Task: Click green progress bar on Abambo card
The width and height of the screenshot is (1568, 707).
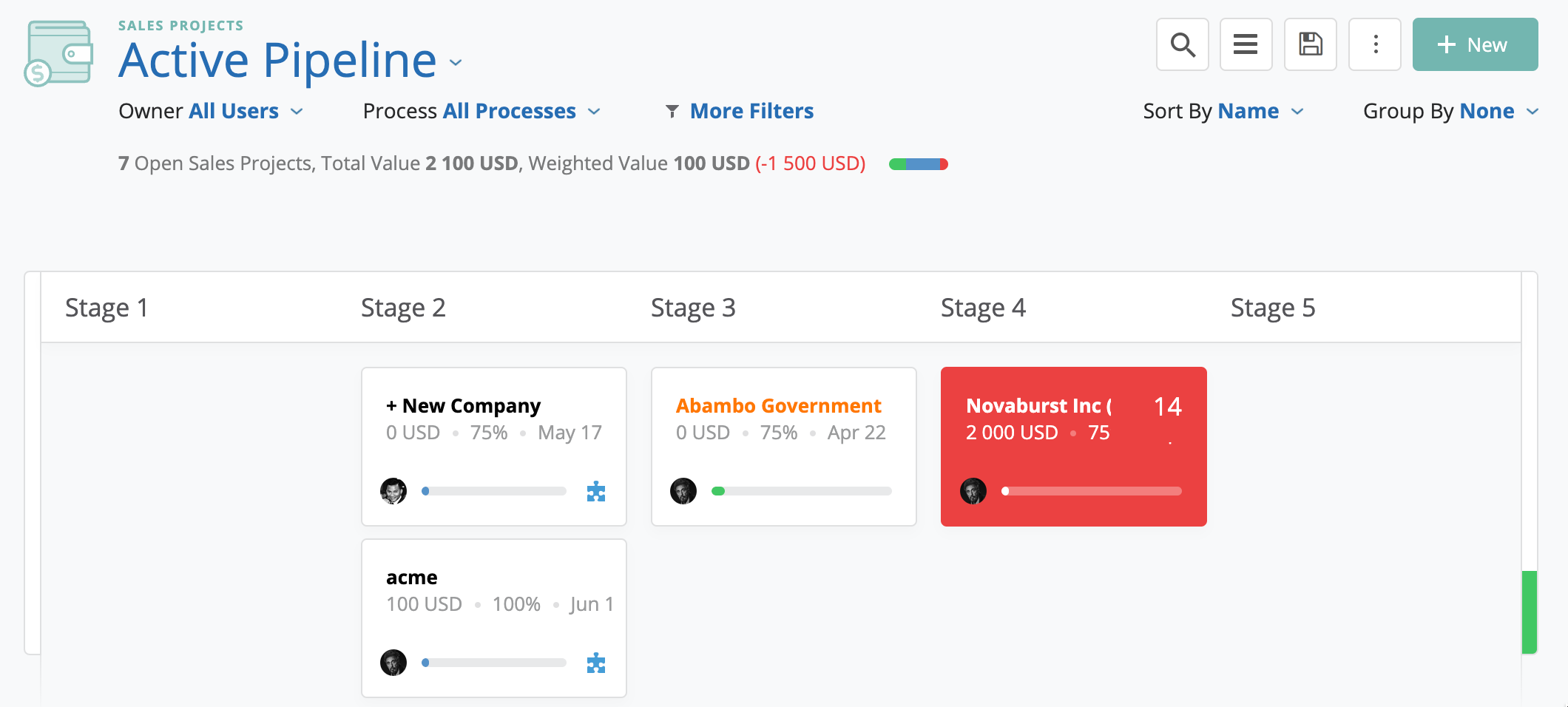Action: point(802,491)
